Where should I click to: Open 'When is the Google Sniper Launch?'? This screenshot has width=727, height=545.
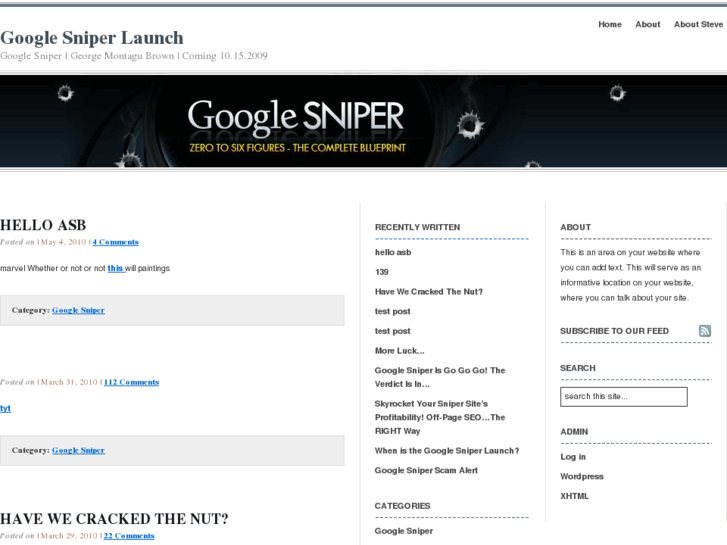[447, 451]
